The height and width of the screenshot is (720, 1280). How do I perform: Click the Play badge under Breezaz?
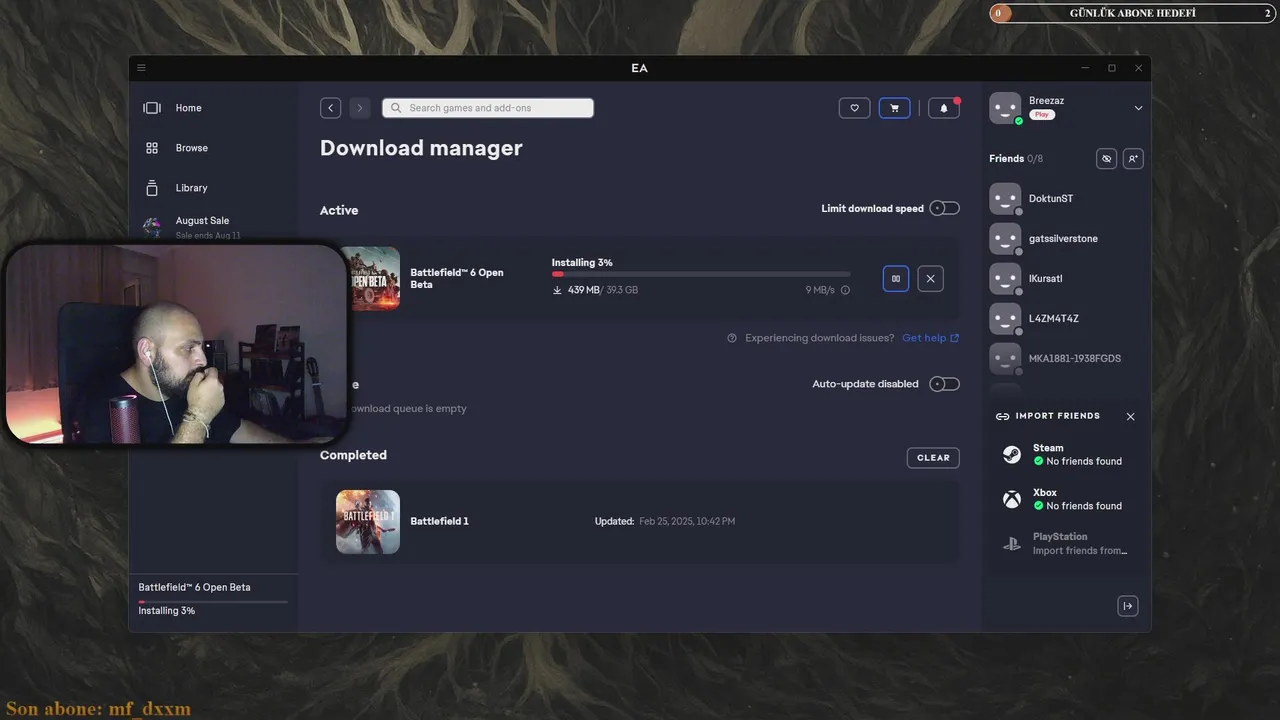tap(1042, 115)
